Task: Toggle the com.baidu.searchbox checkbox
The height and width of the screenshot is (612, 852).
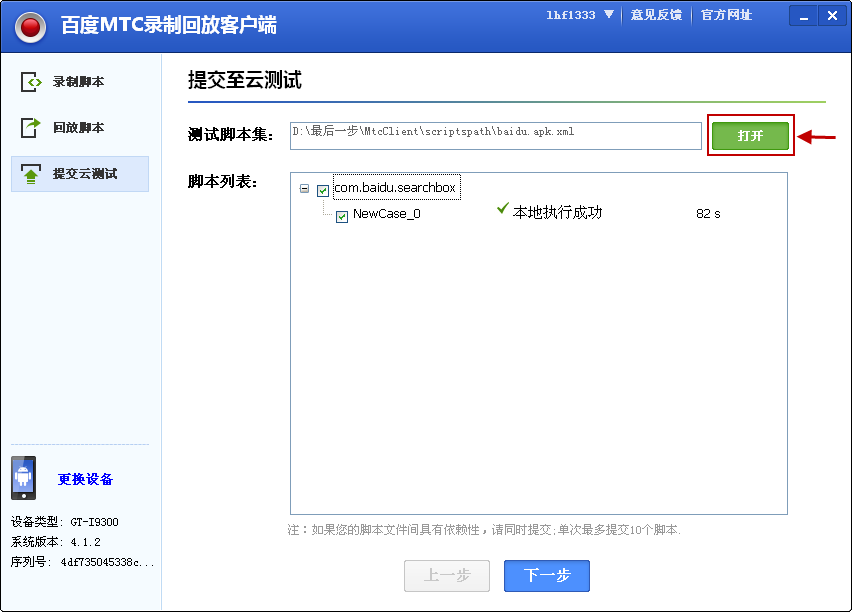Action: (x=323, y=190)
